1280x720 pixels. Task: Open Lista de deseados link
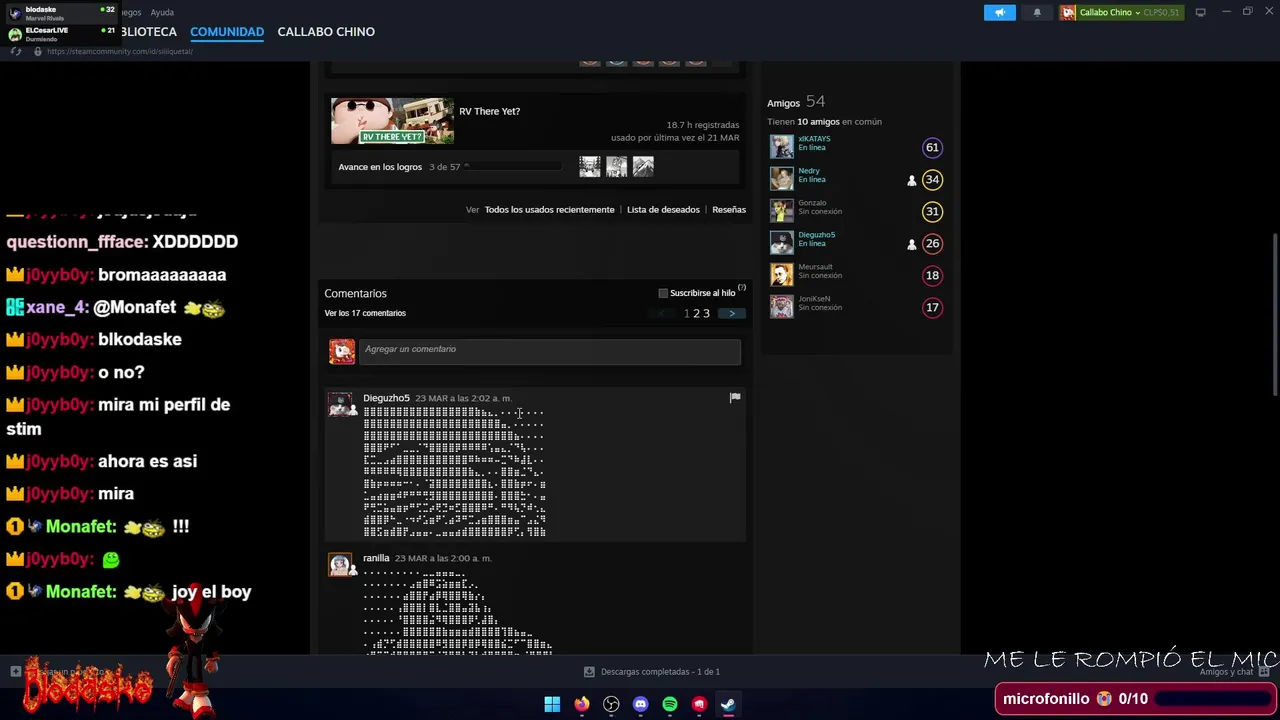663,210
